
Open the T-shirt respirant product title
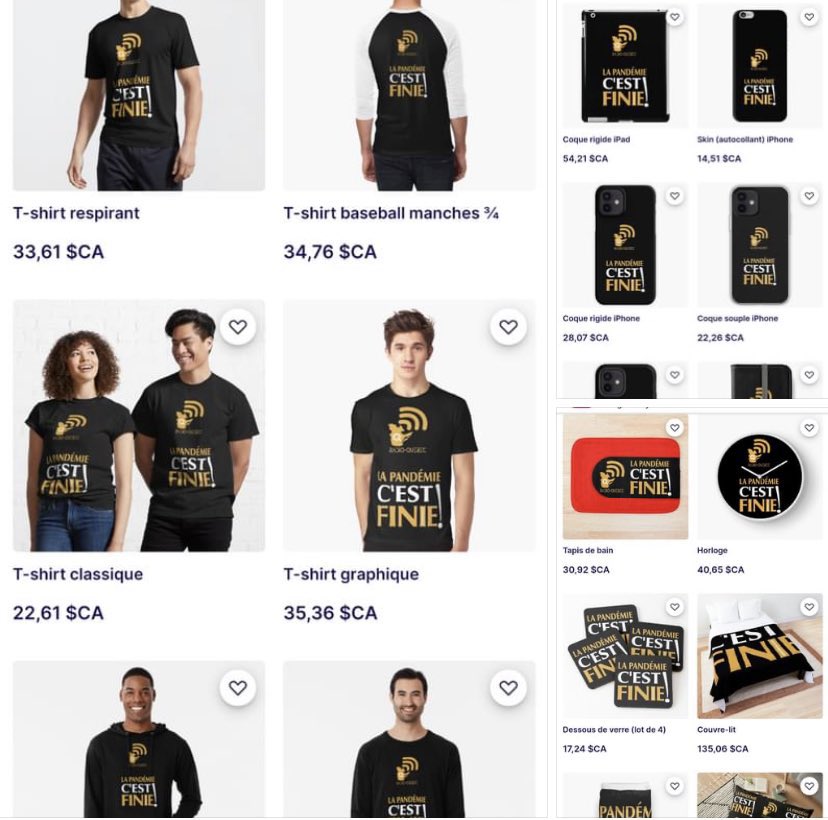click(x=76, y=213)
